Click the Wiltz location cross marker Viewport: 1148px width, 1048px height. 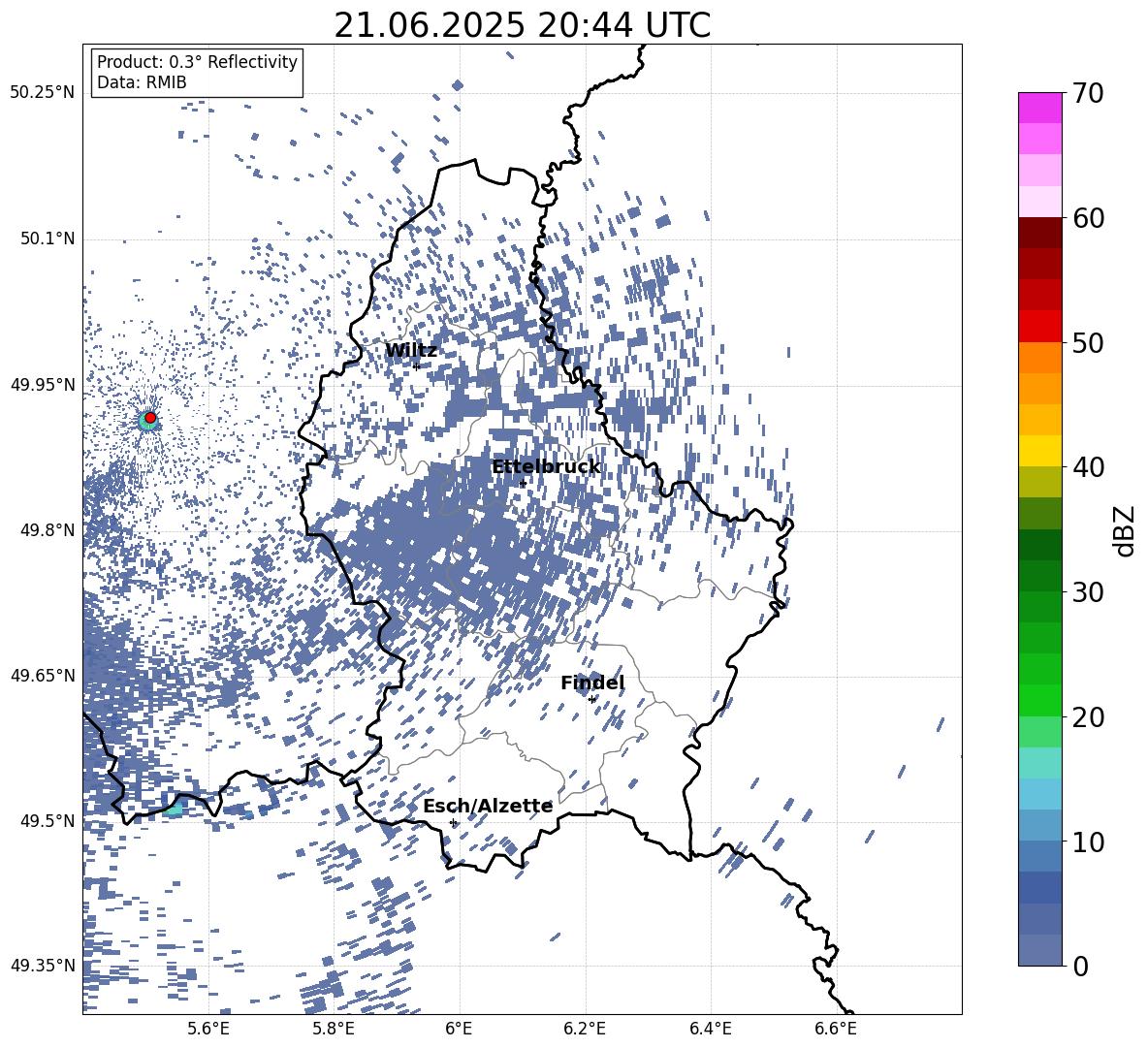417,366
